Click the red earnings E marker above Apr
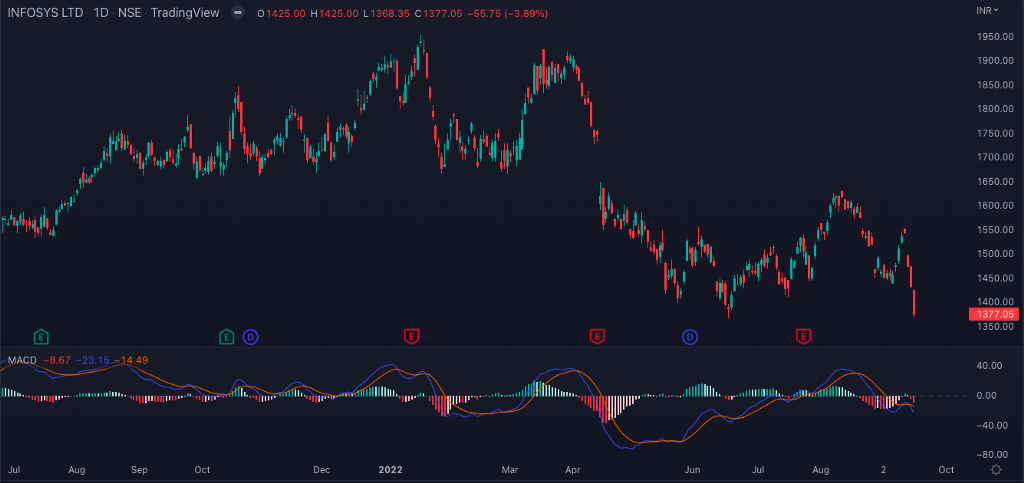 [x=596, y=337]
